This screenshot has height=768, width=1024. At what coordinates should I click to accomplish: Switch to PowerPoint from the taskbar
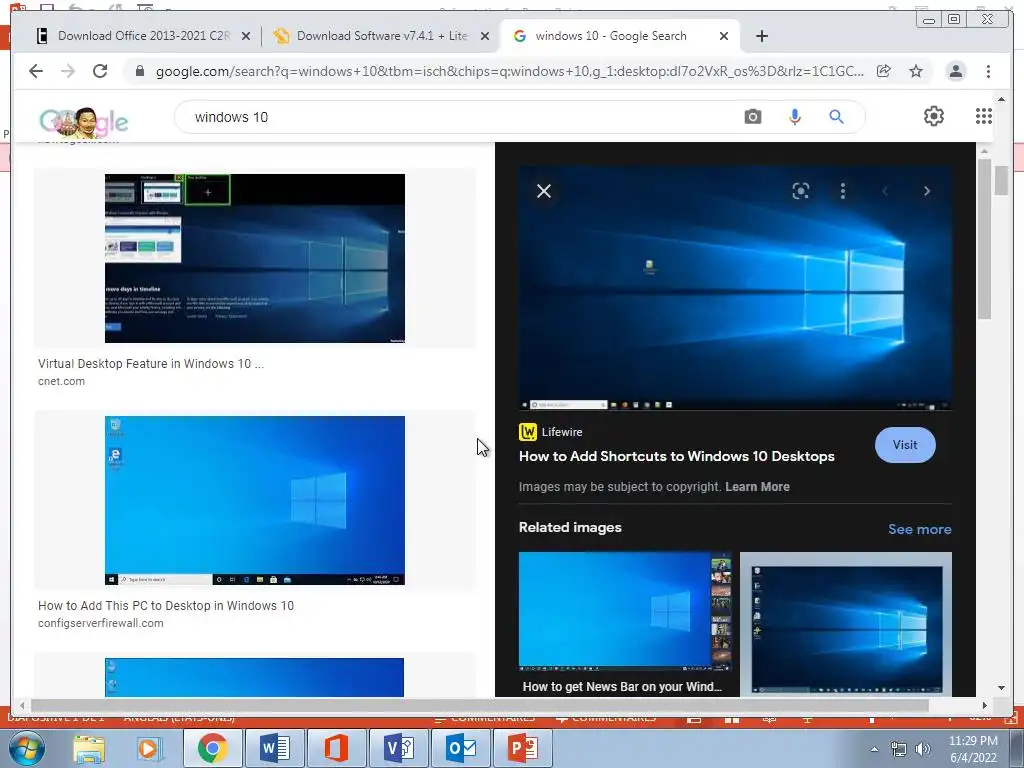[x=523, y=748]
